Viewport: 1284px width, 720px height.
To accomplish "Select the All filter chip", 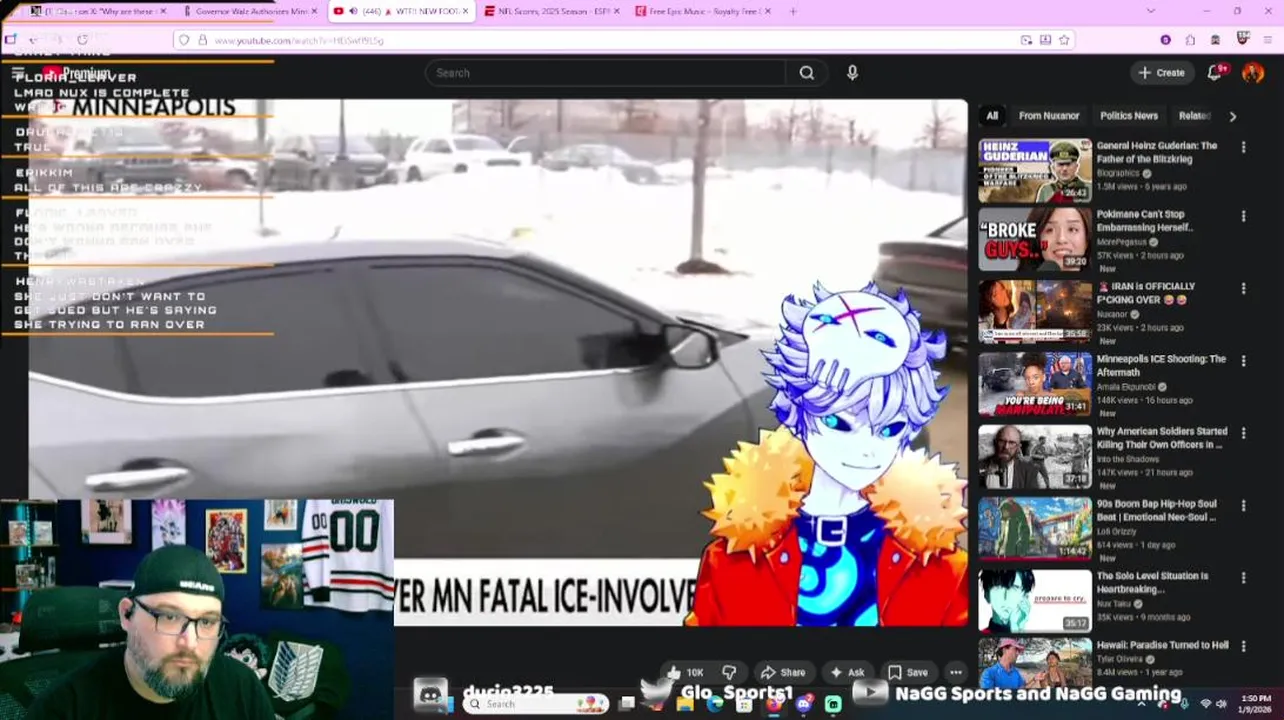I will coord(992,116).
